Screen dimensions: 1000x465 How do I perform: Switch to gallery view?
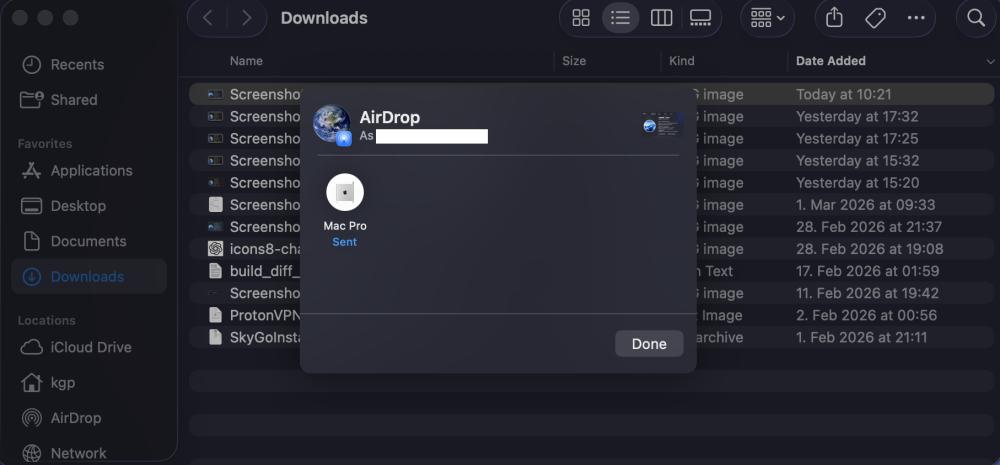coord(700,18)
